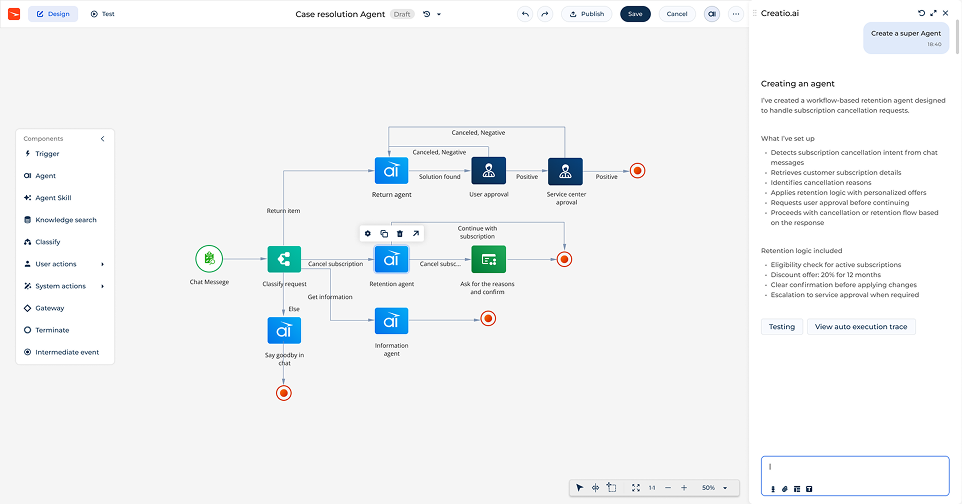The height and width of the screenshot is (504, 962).
Task: Switch to the Design tab
Action: (x=53, y=14)
